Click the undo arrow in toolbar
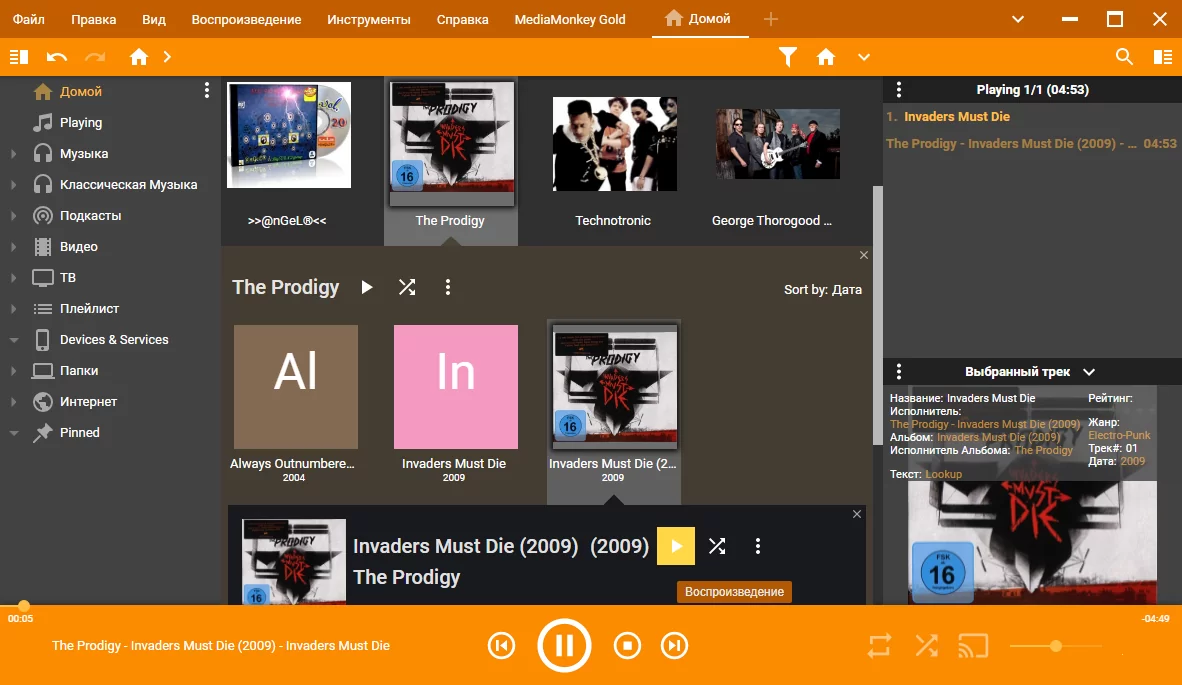1182x685 pixels. point(57,57)
